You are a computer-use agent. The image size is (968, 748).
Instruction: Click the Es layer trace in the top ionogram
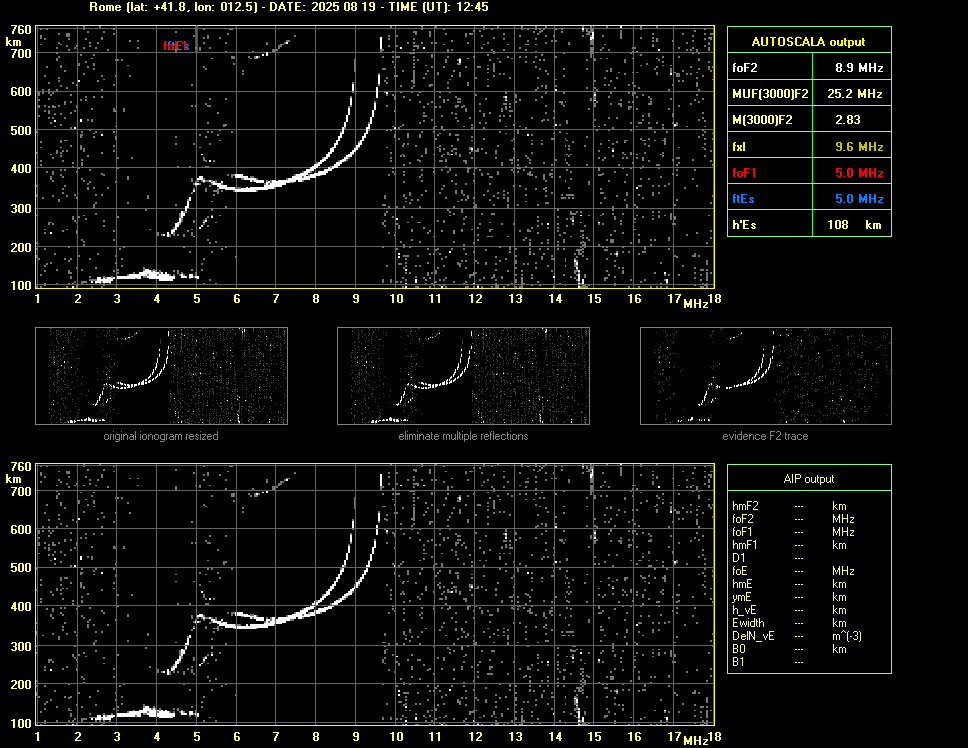click(145, 276)
